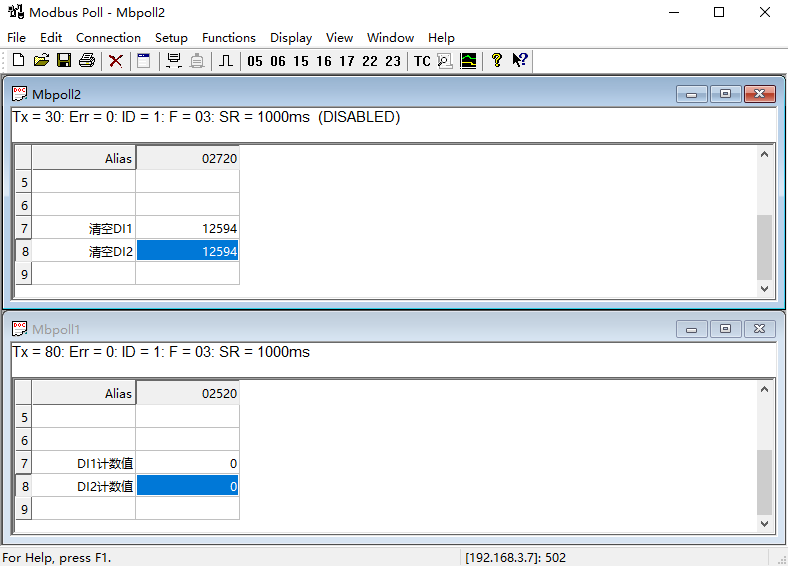
Task: Click the function 23 toolbar button
Action: (393, 61)
